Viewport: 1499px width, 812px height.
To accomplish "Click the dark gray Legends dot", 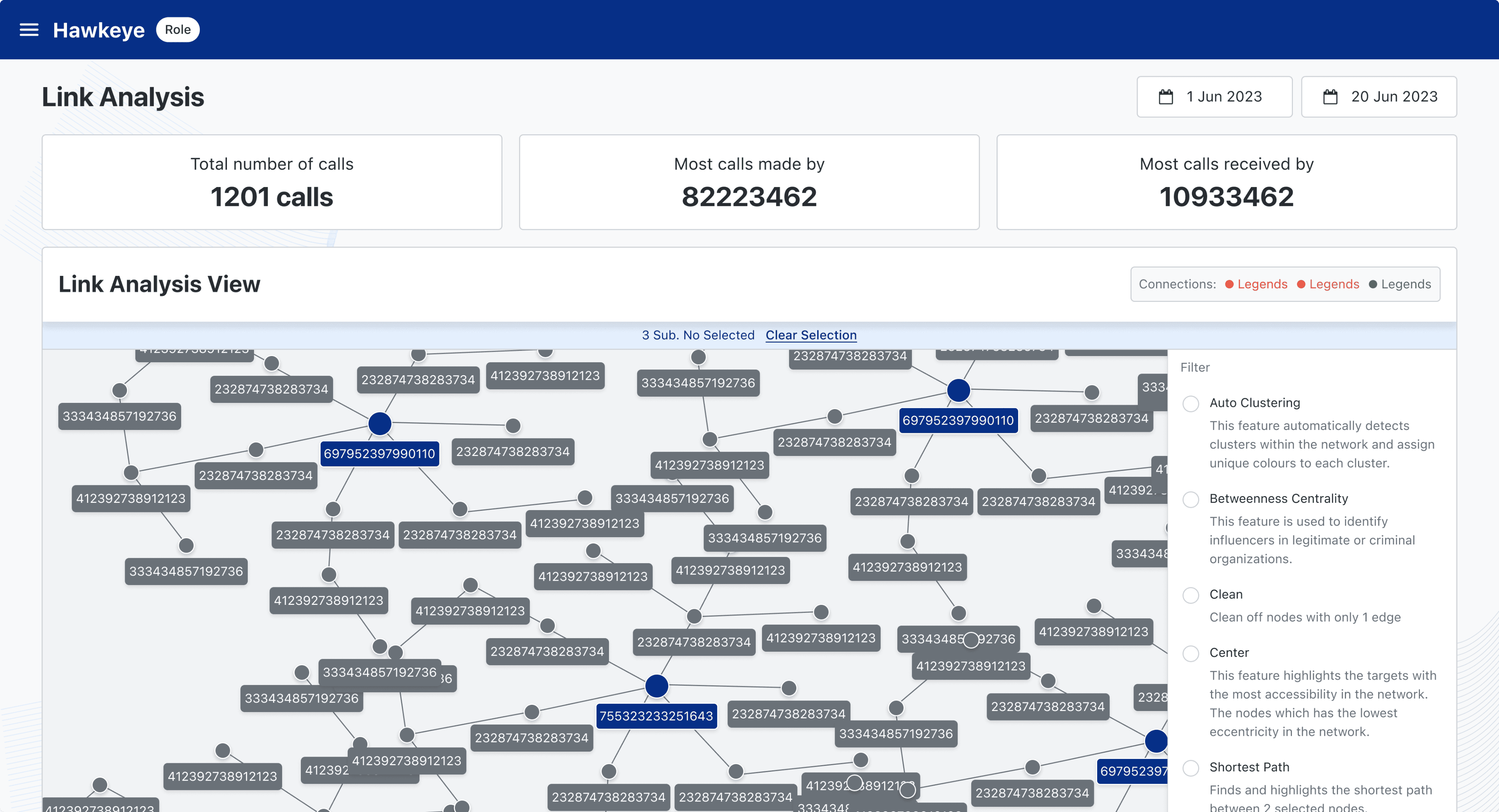I will click(x=1373, y=284).
